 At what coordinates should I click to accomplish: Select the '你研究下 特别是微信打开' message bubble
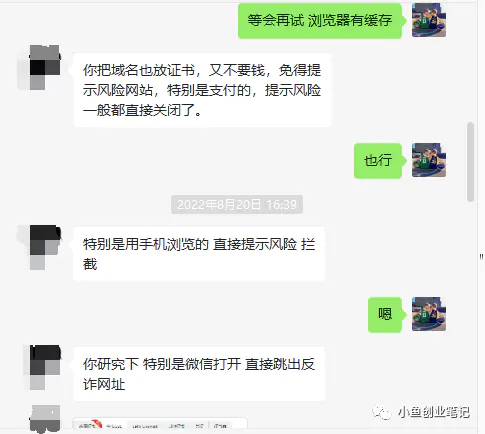(x=199, y=374)
